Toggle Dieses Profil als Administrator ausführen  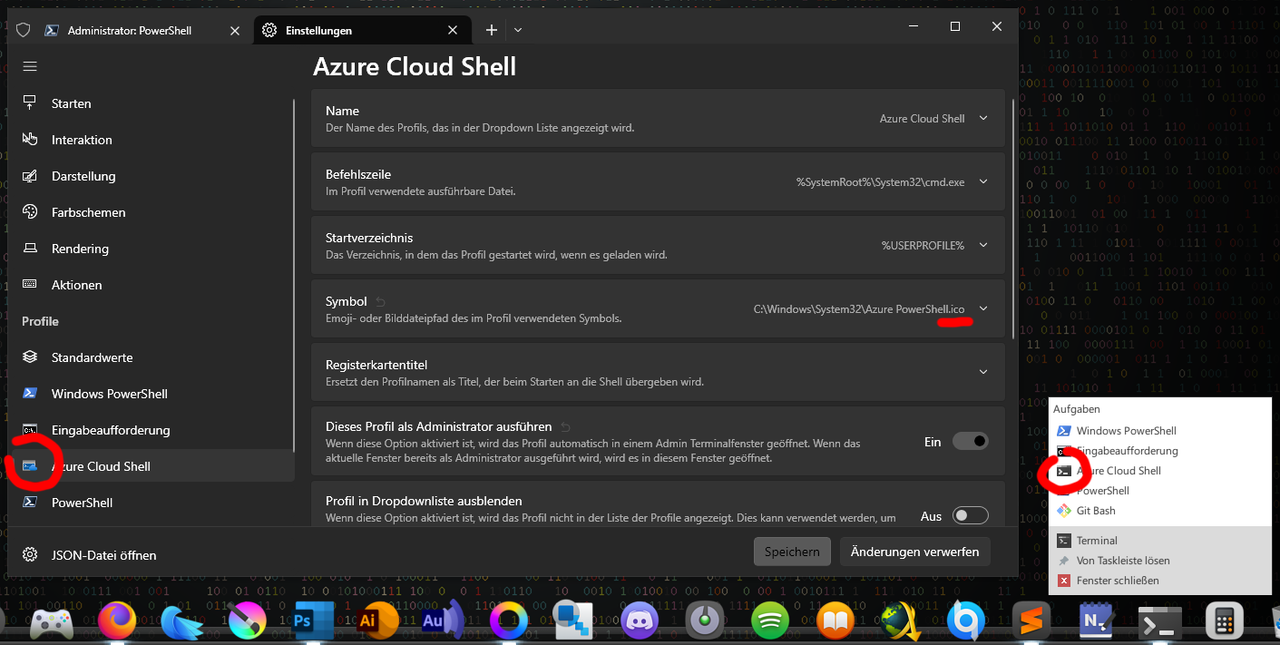[x=969, y=441]
